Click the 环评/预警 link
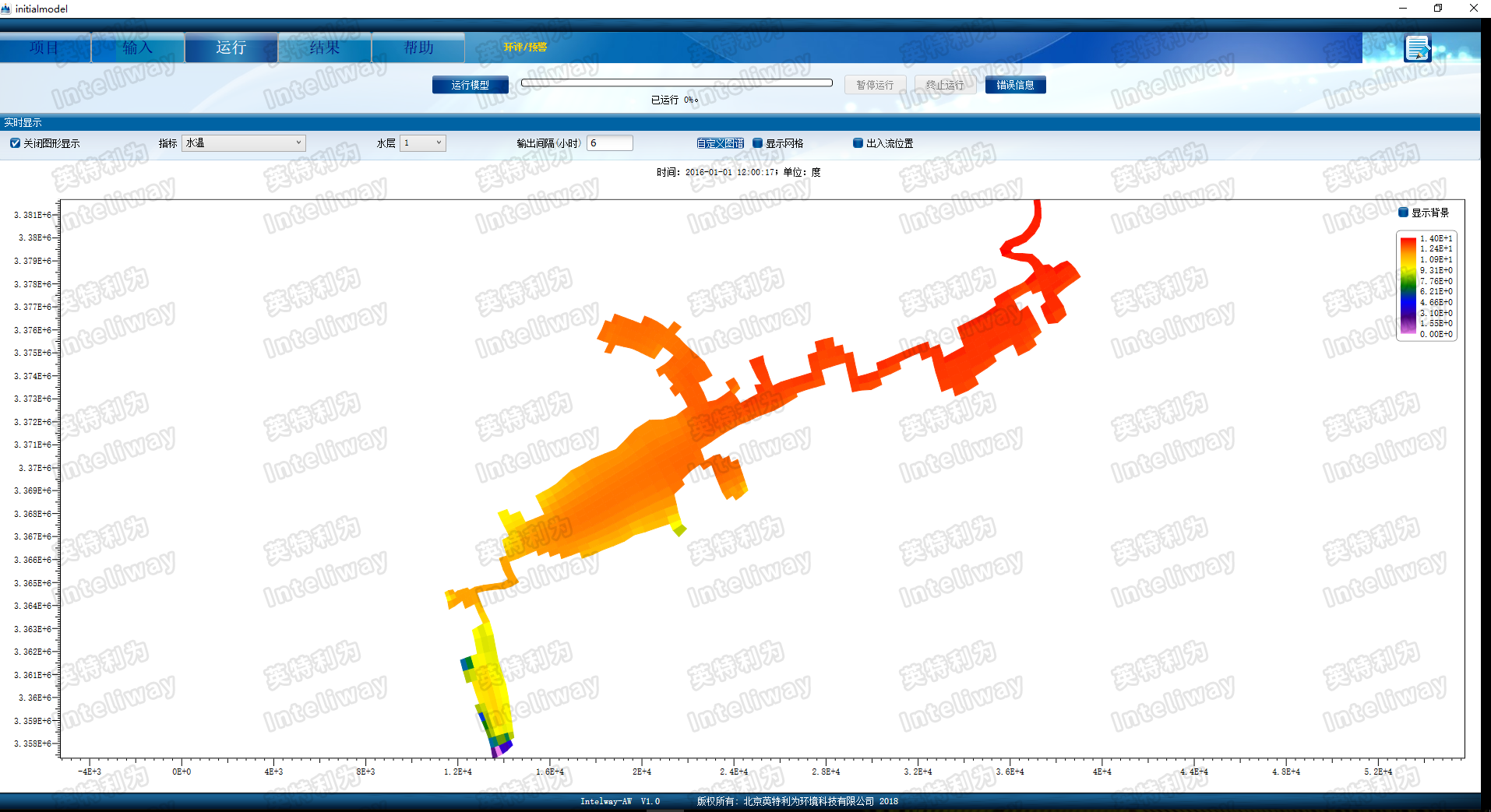The image size is (1491, 812). click(x=525, y=47)
